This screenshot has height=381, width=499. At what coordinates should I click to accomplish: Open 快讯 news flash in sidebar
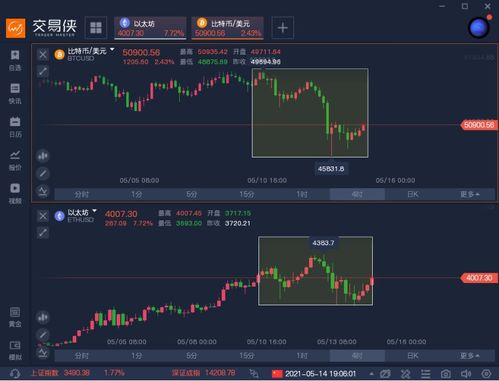pyautogui.click(x=15, y=94)
